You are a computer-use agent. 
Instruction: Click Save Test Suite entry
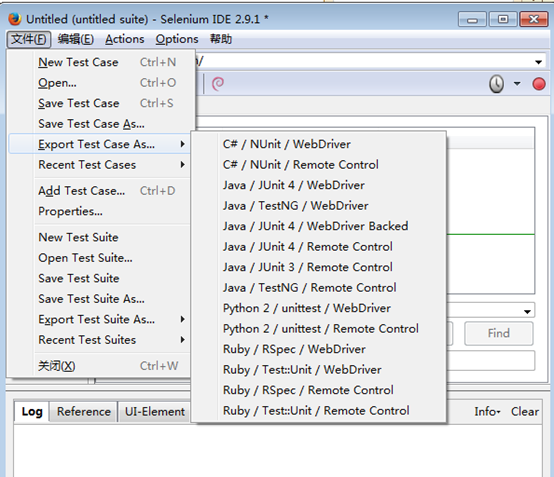click(x=99, y=278)
